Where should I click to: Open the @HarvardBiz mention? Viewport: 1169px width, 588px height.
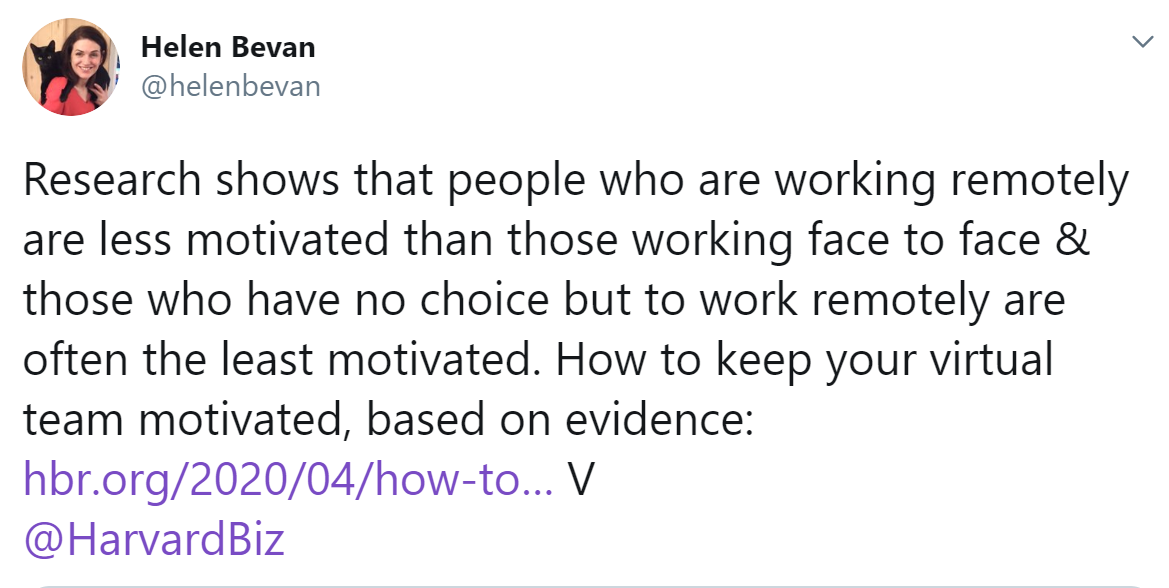pos(154,540)
